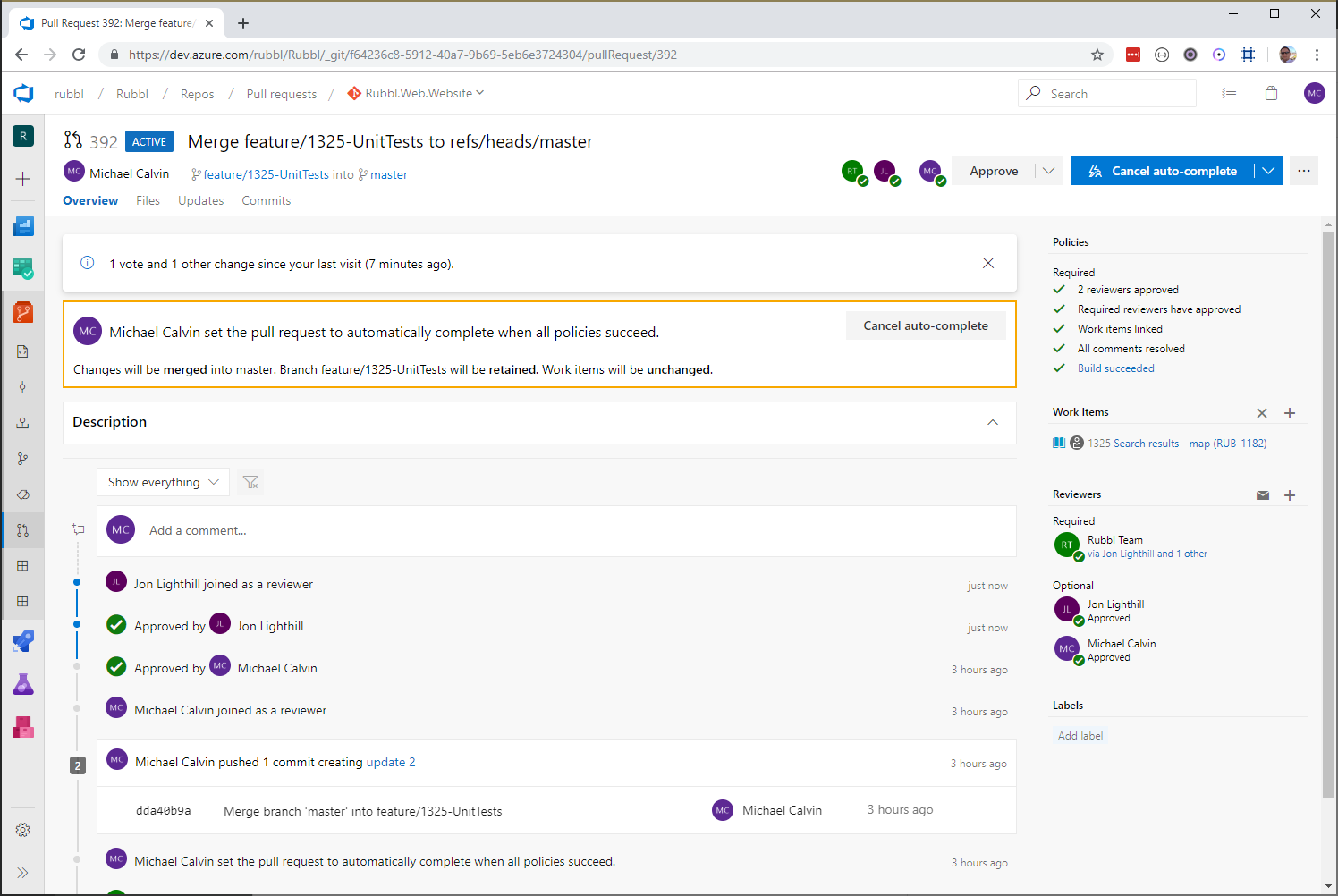Open Tags icon in Repos submenu
This screenshot has width=1338, height=896.
(x=23, y=494)
